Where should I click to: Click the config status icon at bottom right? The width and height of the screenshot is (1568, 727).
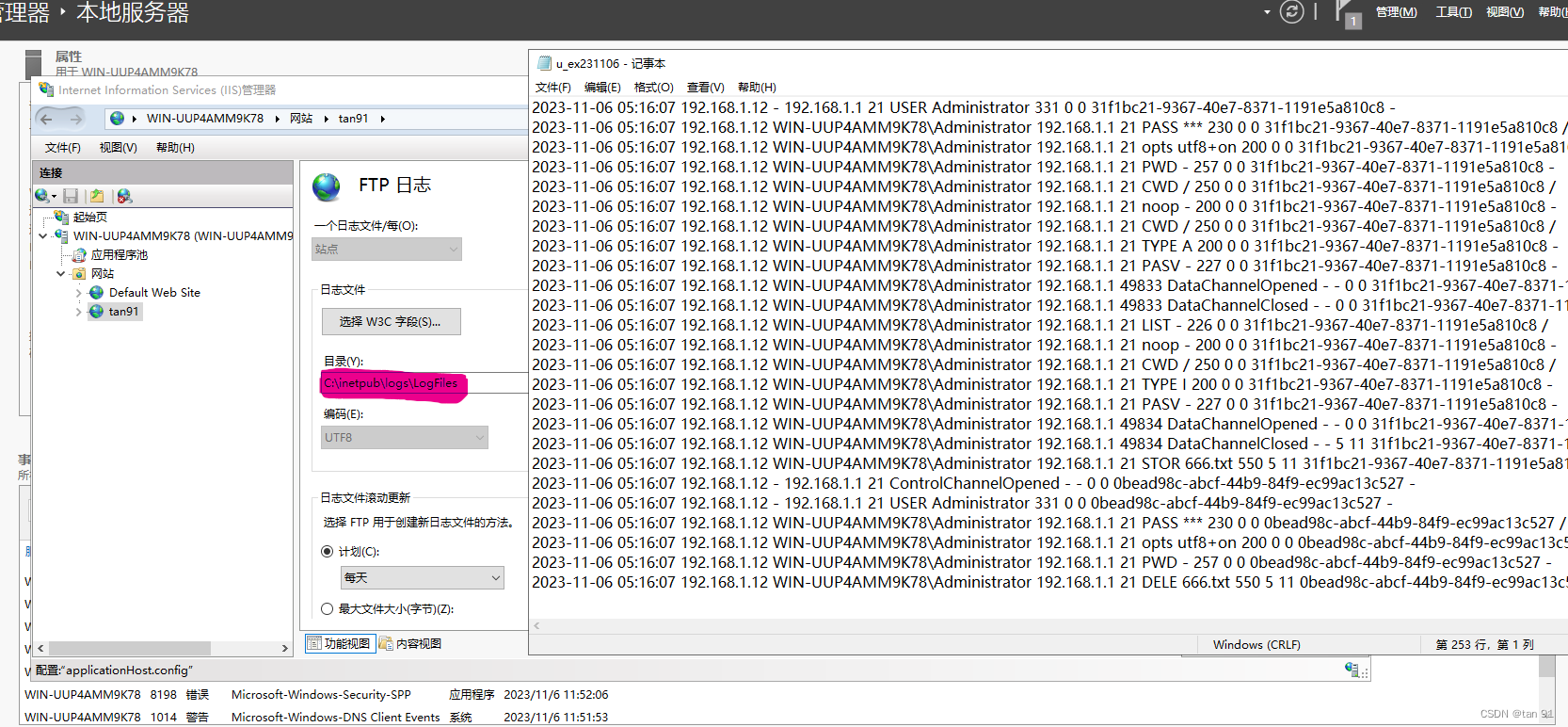tap(1352, 670)
